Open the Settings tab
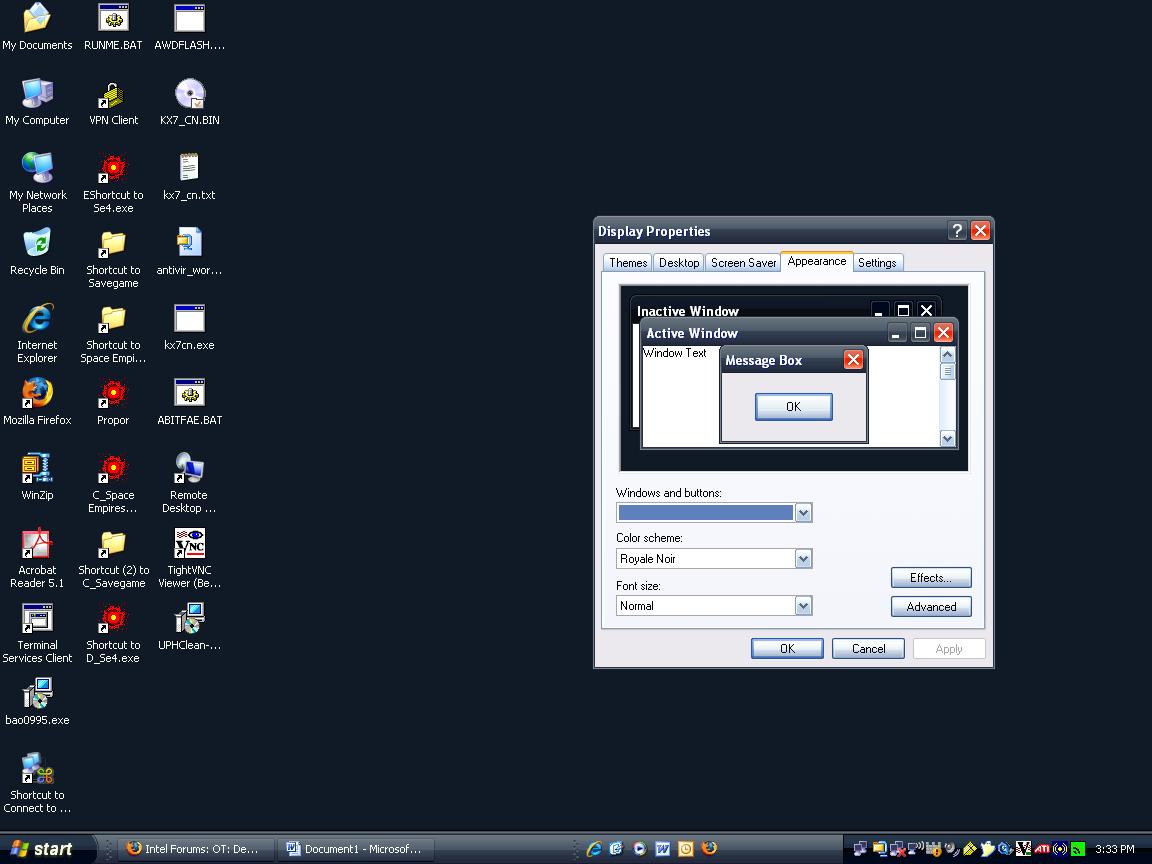Image resolution: width=1152 pixels, height=864 pixels. click(x=877, y=263)
